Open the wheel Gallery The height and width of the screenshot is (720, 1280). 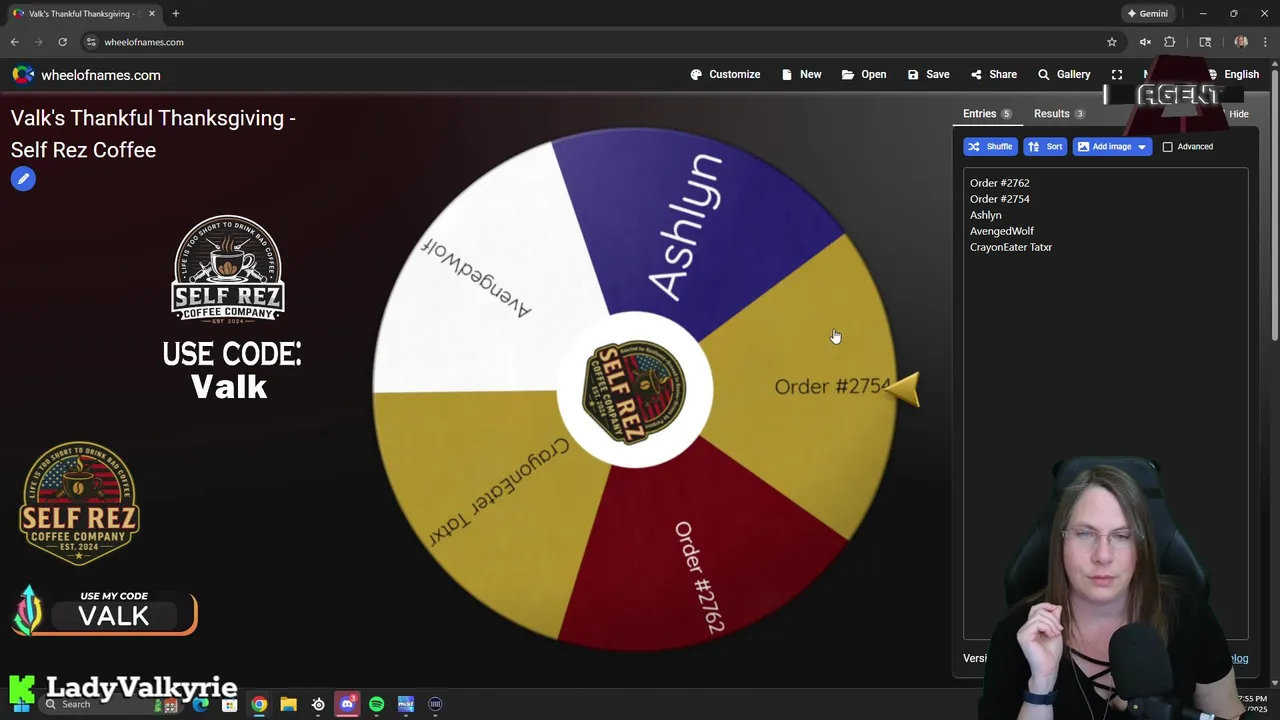1063,75
